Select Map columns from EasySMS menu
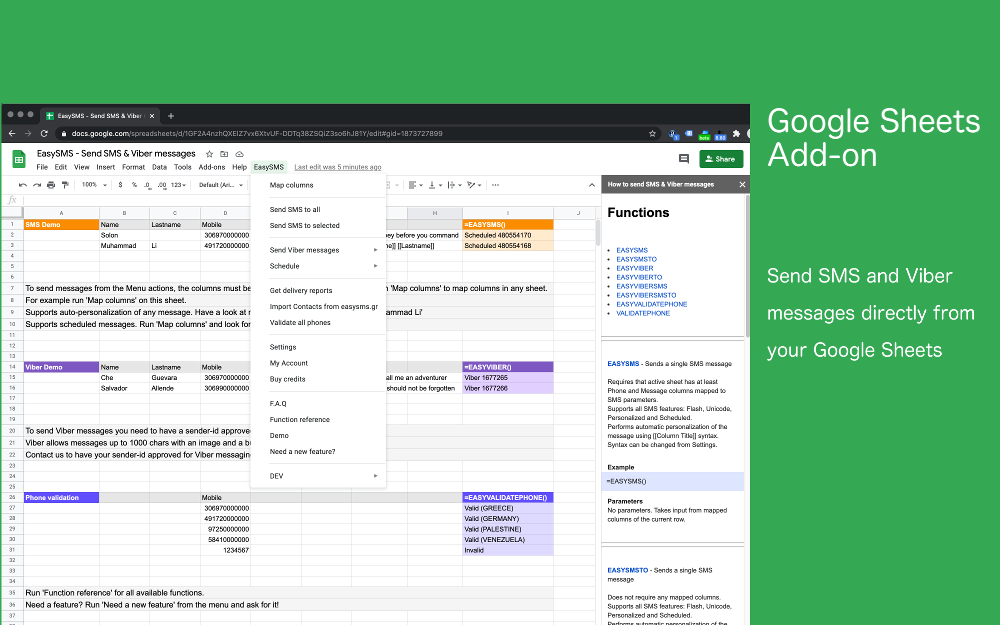The width and height of the screenshot is (1000, 625). tap(291, 185)
